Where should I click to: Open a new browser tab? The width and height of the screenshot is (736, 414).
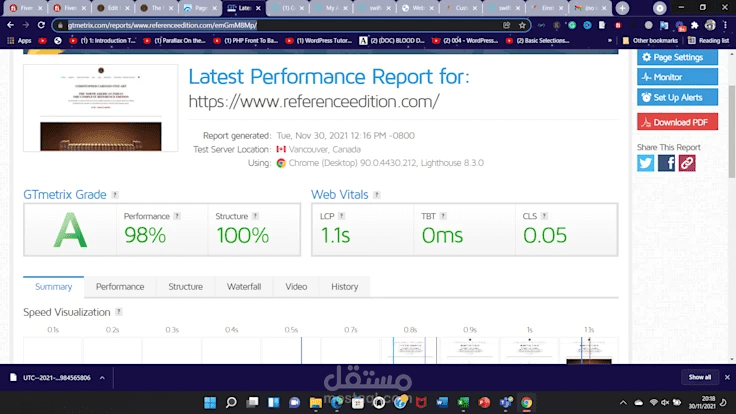tap(622, 8)
